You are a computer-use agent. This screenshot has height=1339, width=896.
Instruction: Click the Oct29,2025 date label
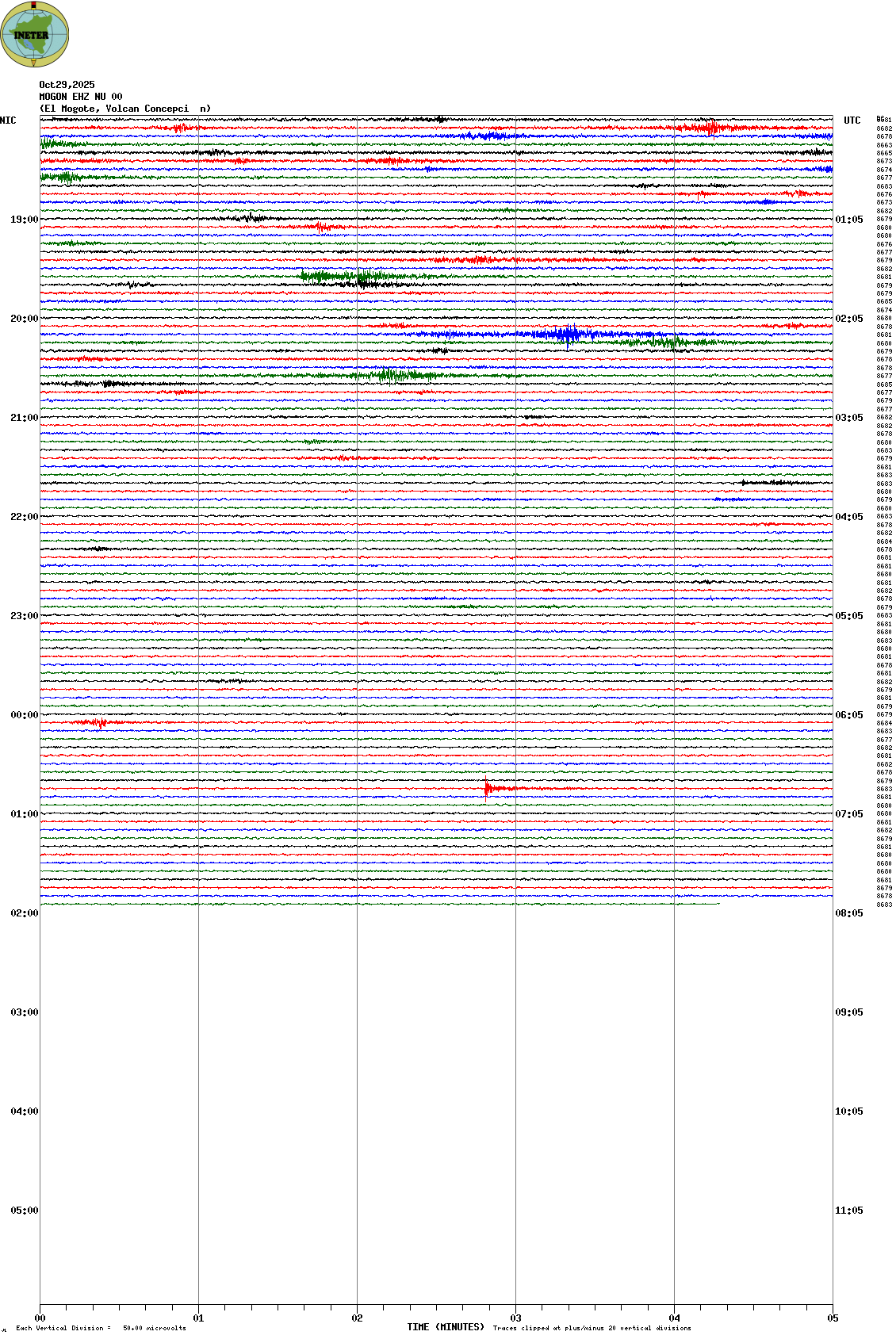pos(67,85)
